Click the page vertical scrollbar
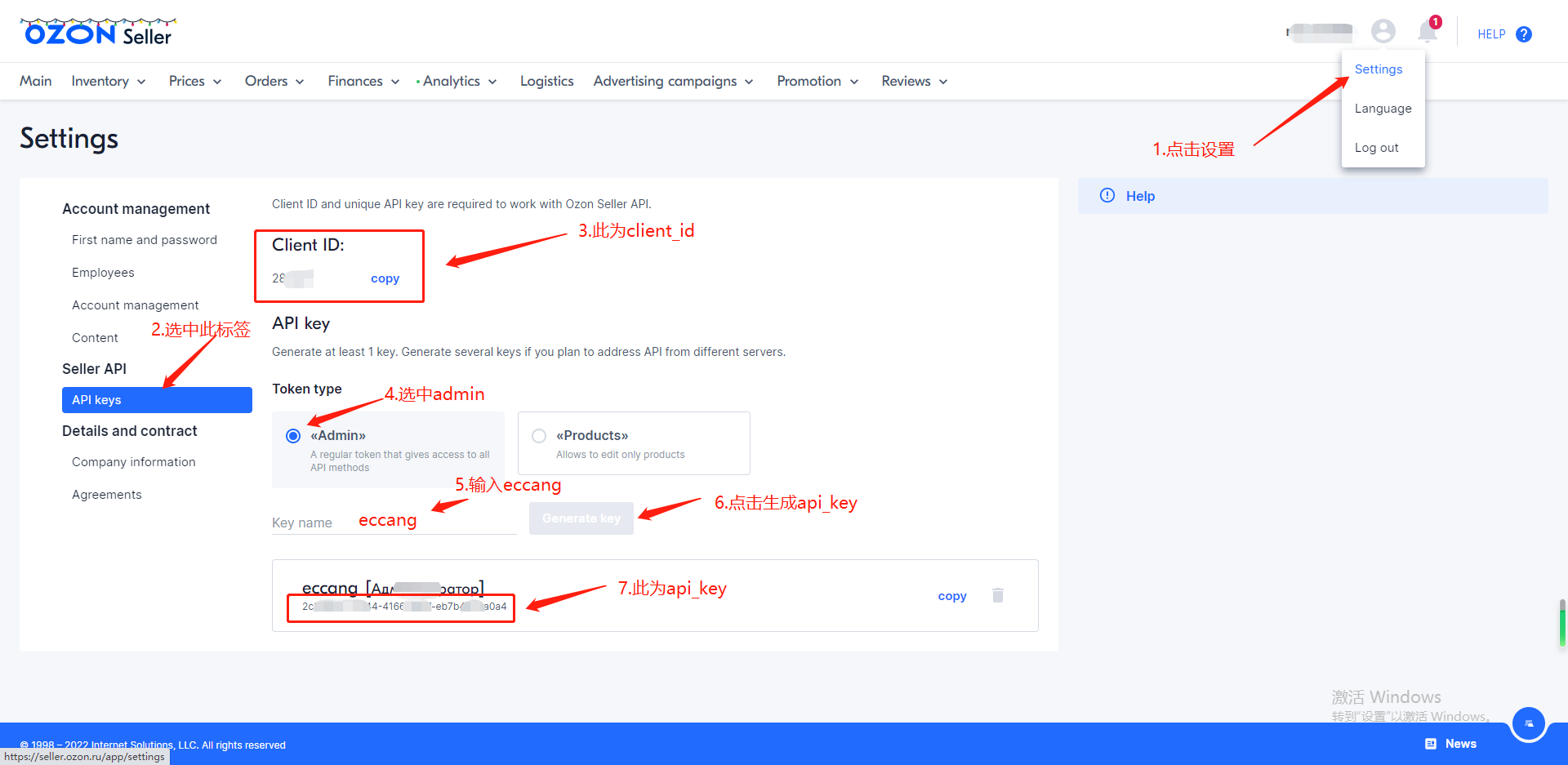The width and height of the screenshot is (1568, 765). point(1562,624)
